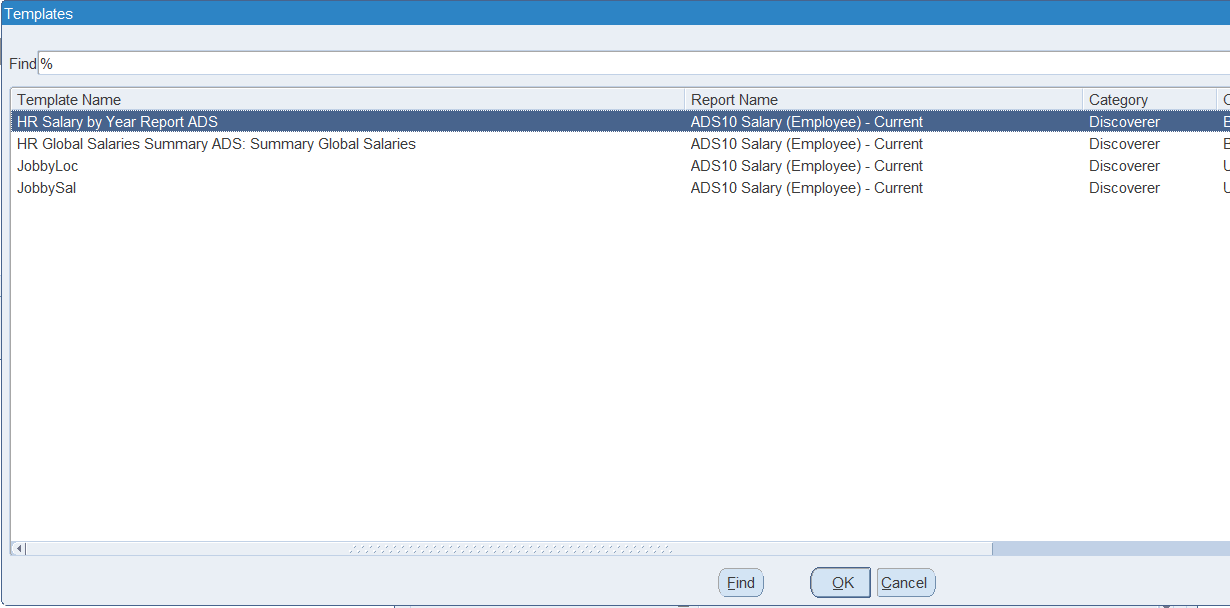Select HR Salary by Year Report ADS row
Screen dimensions: 1230x608
tap(620, 122)
